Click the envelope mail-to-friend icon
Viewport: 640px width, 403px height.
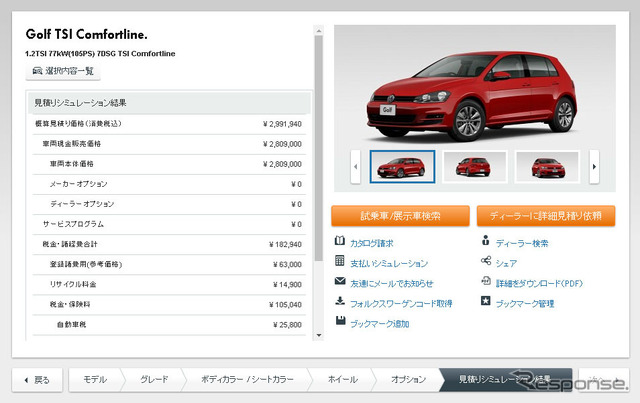coord(340,281)
